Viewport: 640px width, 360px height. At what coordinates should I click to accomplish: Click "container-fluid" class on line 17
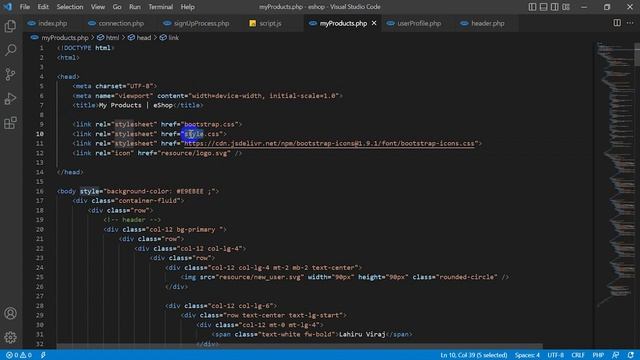pyautogui.click(x=149, y=200)
